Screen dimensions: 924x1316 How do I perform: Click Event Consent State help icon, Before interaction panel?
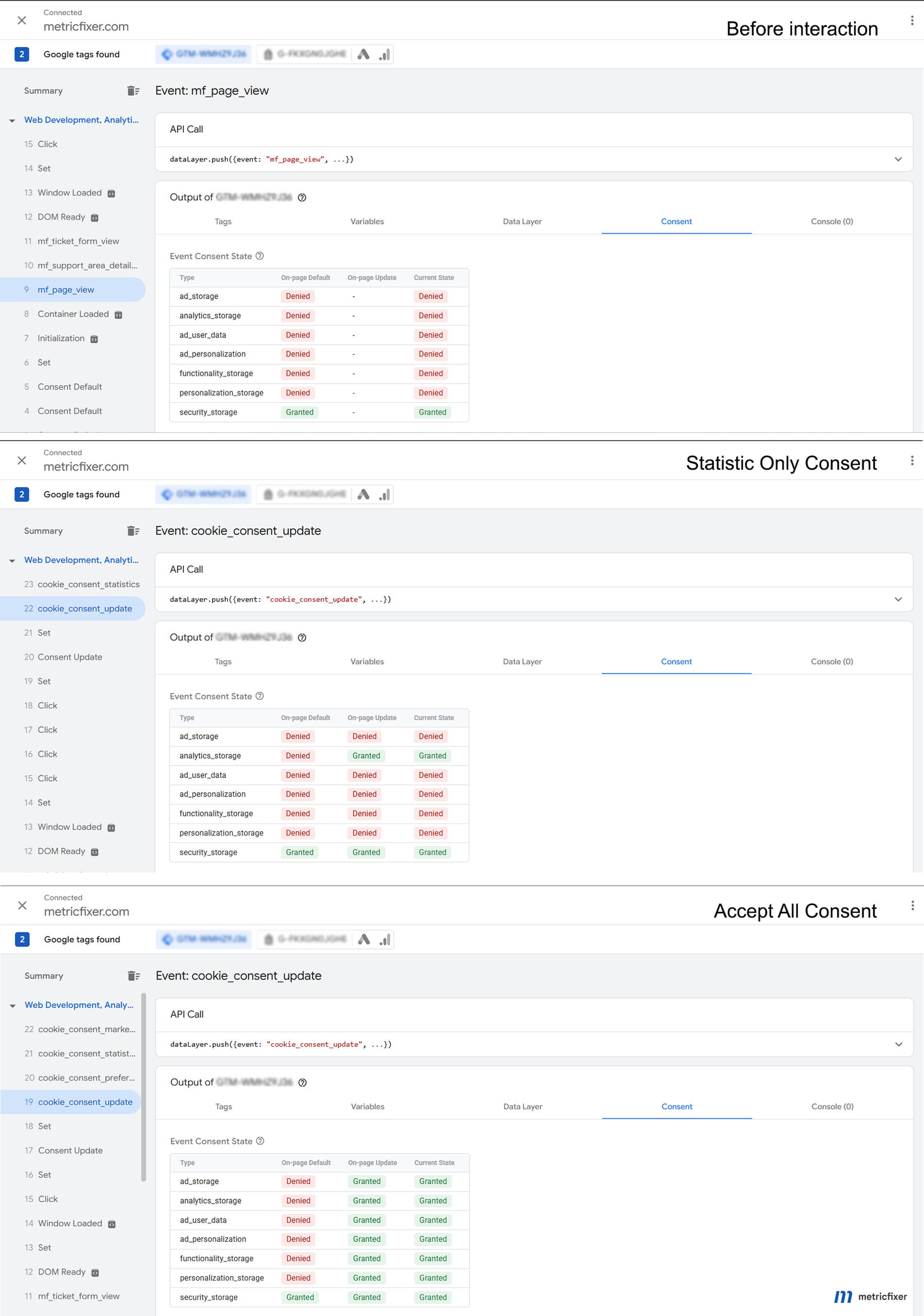tap(260, 256)
